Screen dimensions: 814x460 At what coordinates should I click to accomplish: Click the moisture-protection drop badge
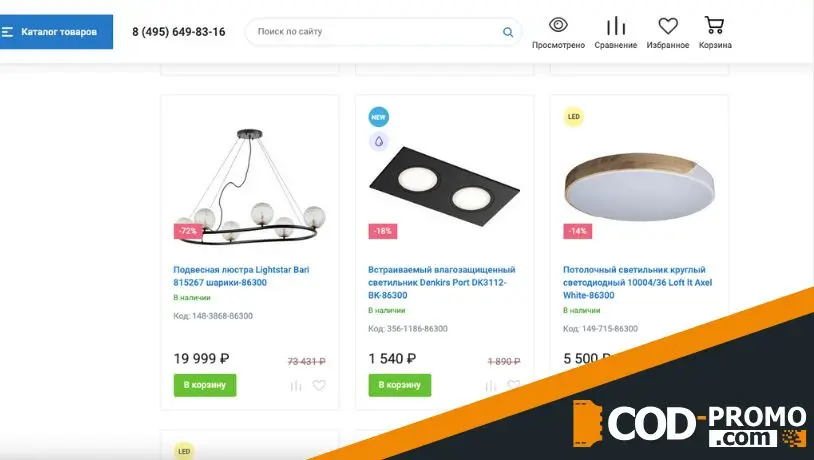(x=378, y=141)
